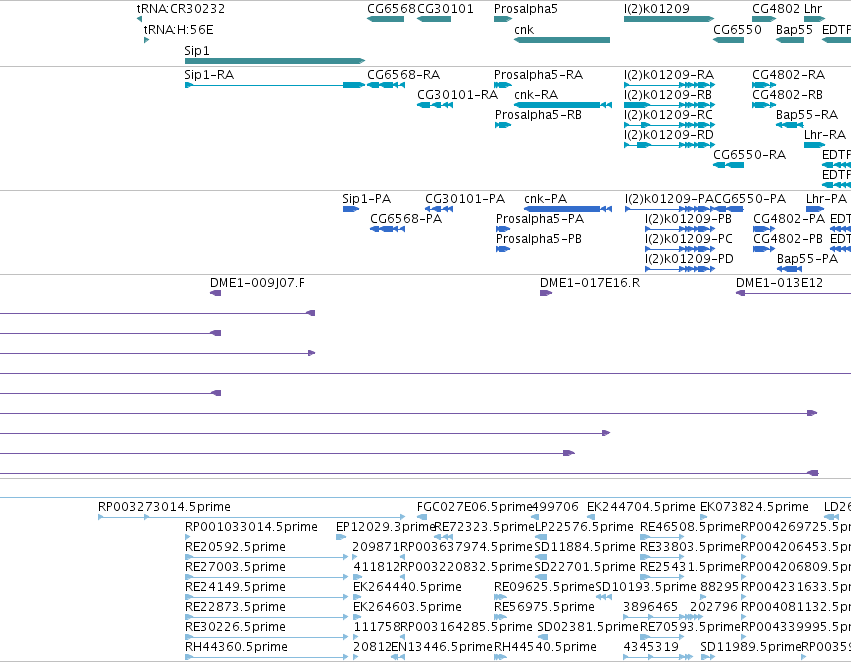Click the Bap55-RA transcript glyph
This screenshot has width=851, height=662.
pyautogui.click(x=790, y=125)
